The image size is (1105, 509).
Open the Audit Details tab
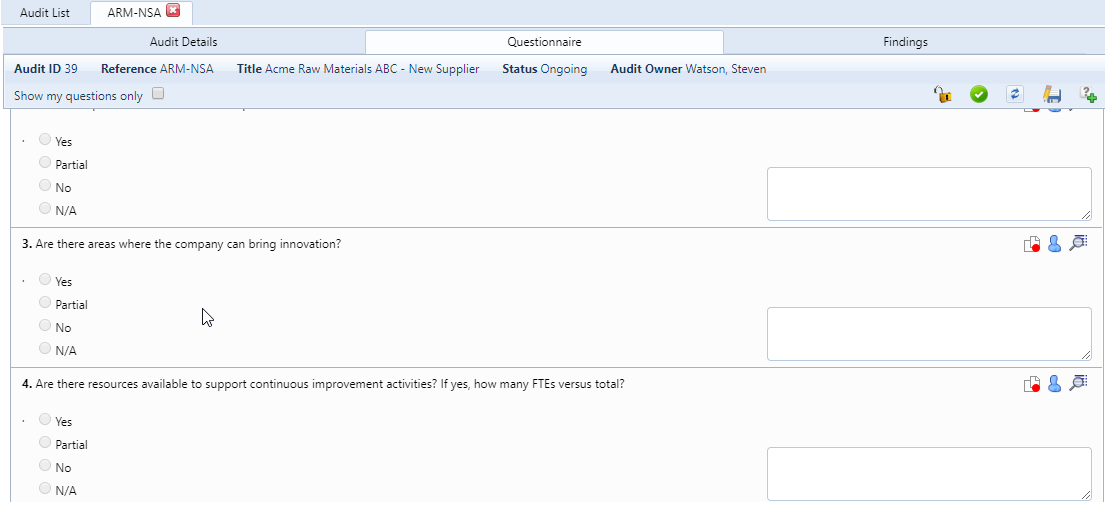(x=183, y=42)
